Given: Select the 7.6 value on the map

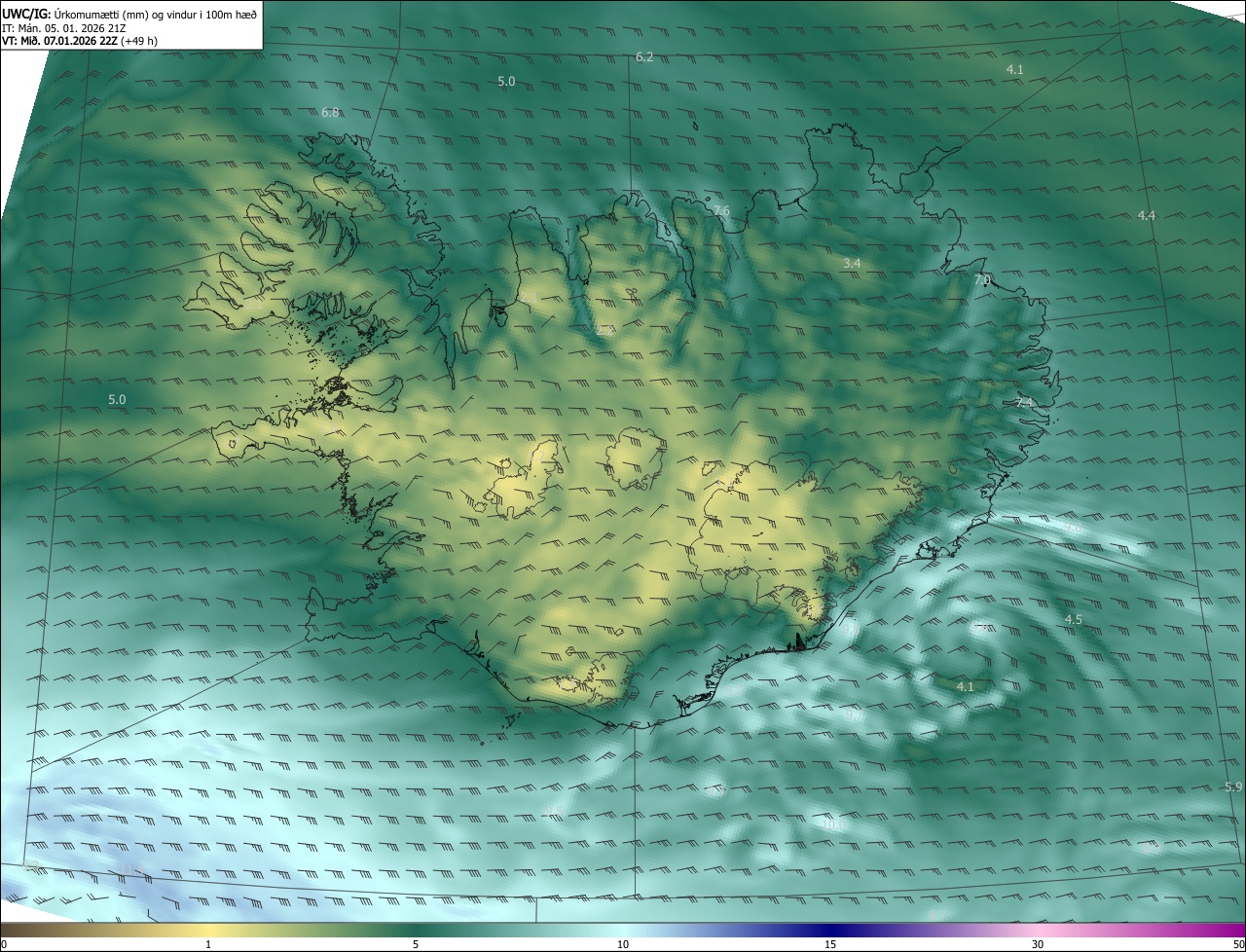Looking at the screenshot, I should [x=720, y=211].
